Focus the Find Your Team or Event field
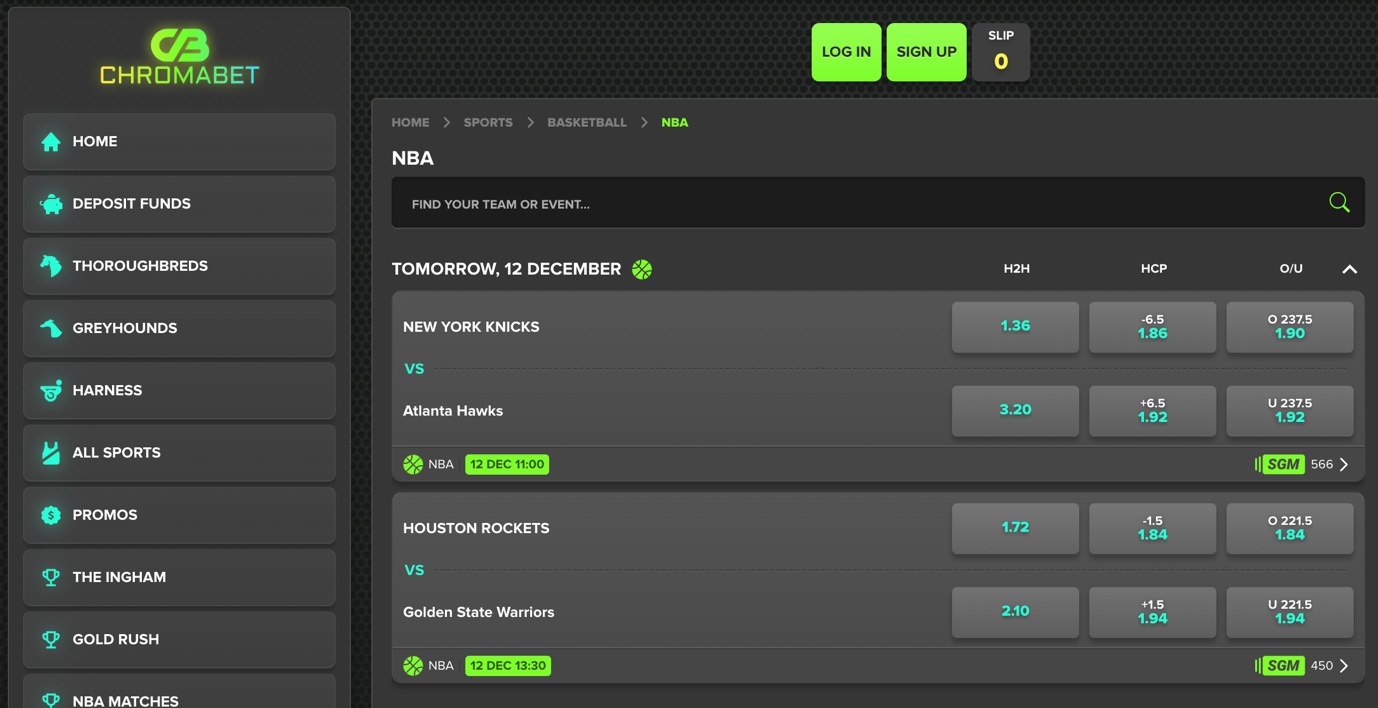Screen dimensions: 1378x708 coord(878,203)
